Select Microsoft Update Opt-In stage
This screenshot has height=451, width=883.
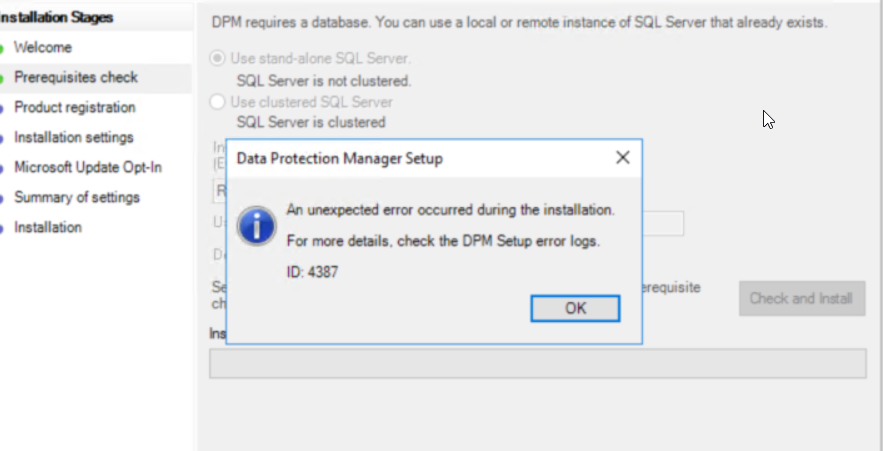[88, 167]
